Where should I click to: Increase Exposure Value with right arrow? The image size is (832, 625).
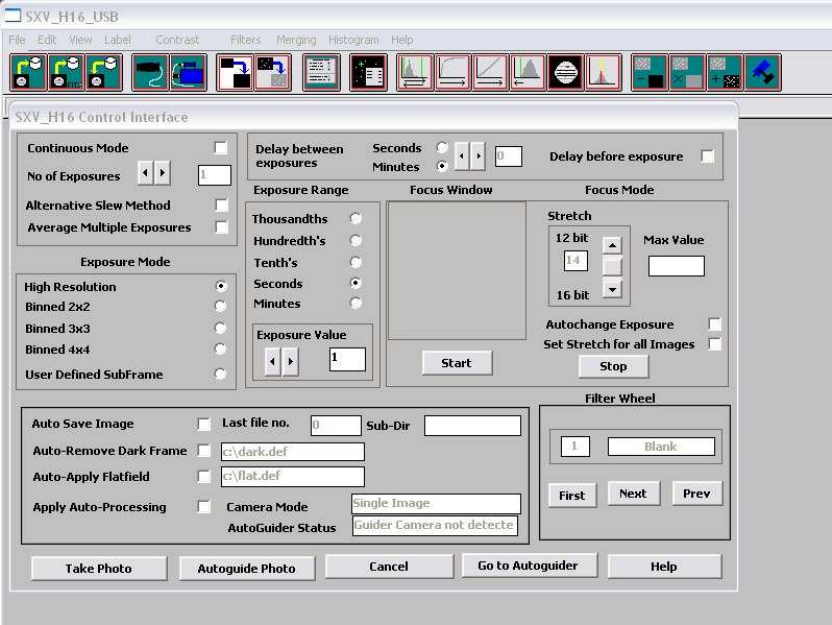point(290,361)
